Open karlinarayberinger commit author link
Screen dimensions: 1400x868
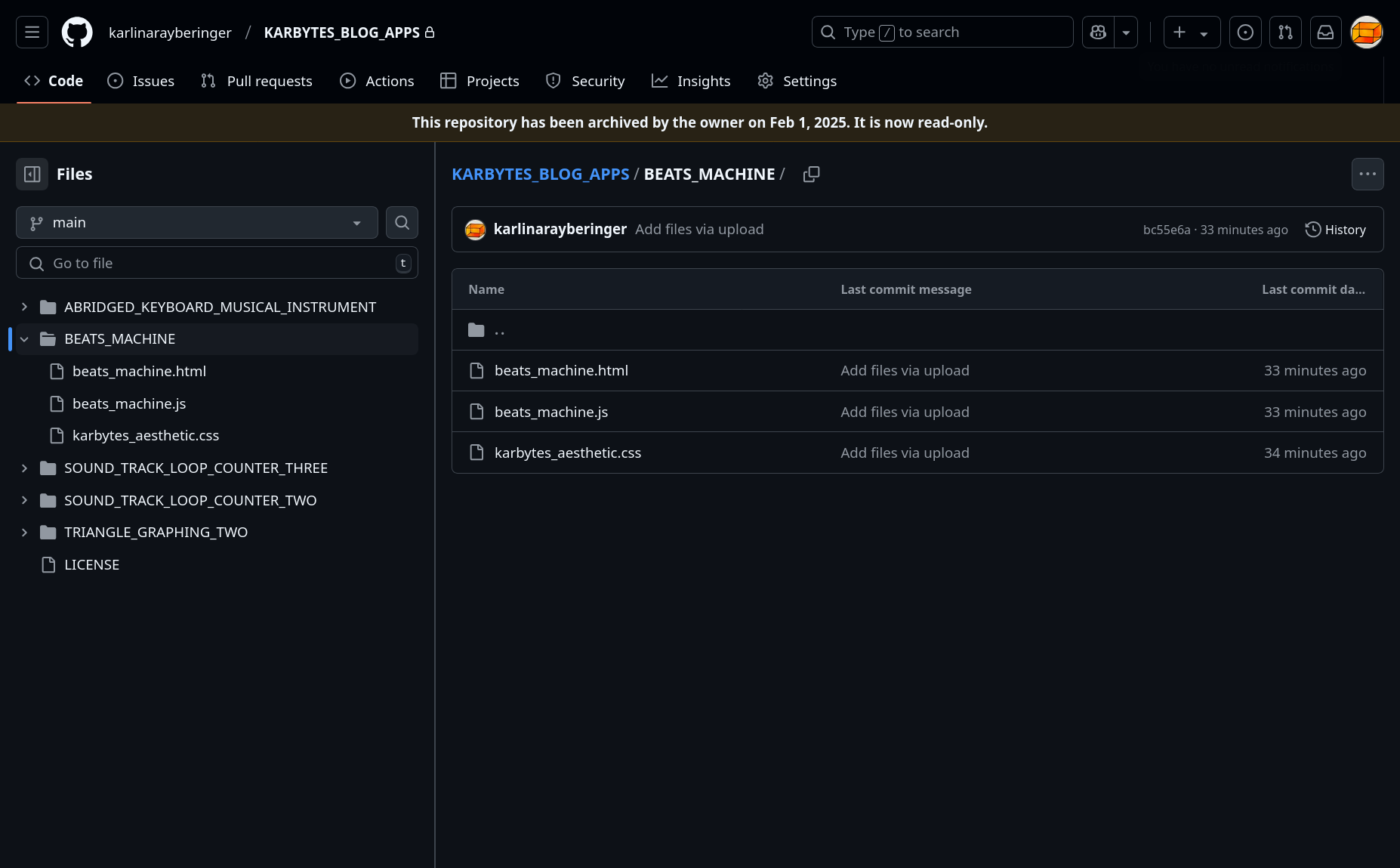[x=560, y=229]
